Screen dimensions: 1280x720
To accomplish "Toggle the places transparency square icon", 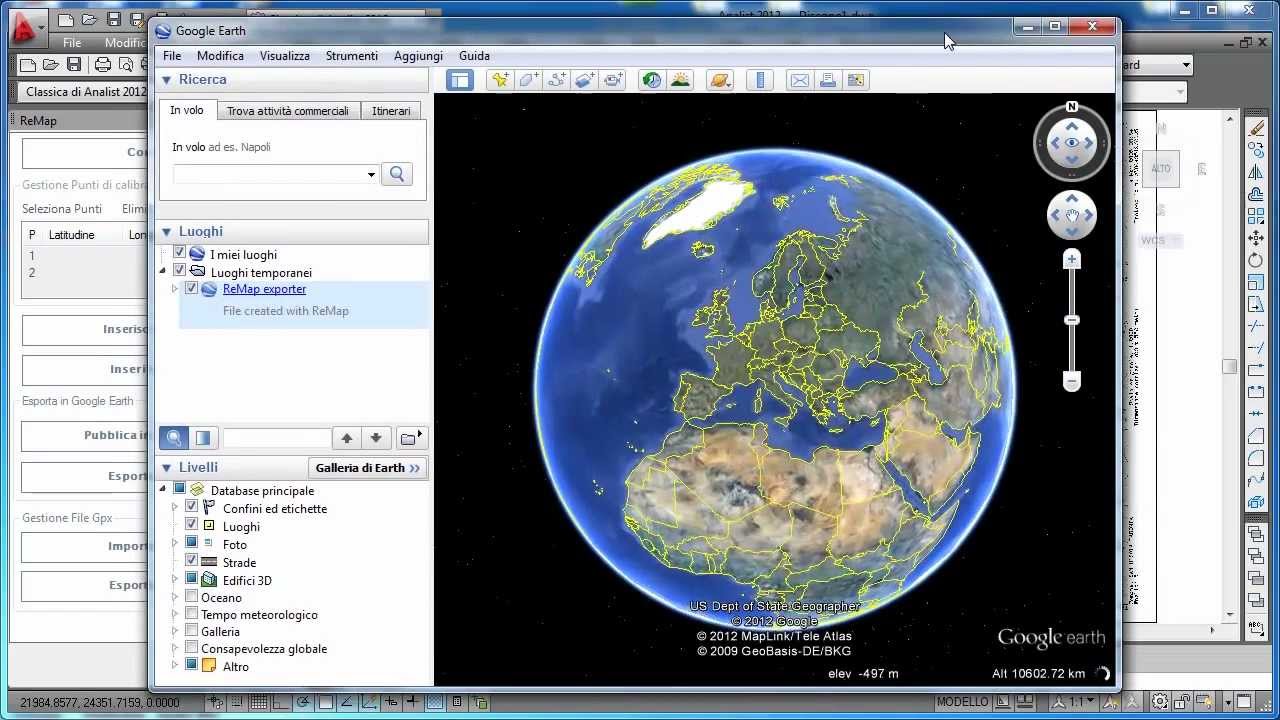I will tap(202, 438).
